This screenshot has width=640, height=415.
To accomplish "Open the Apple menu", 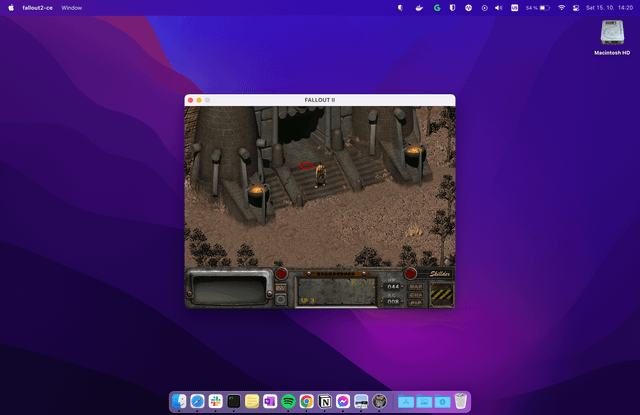I will tap(11, 8).
